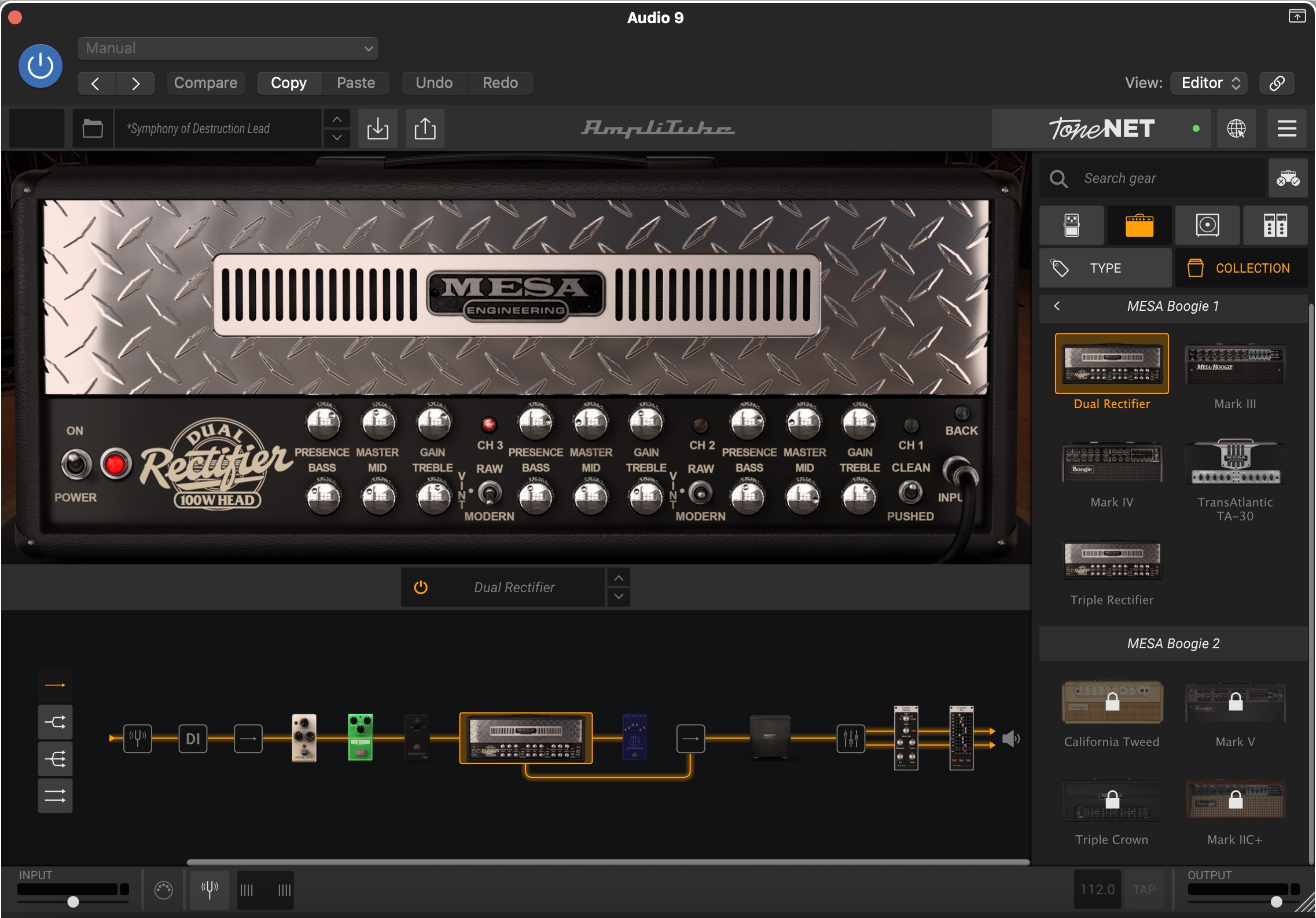Click the globe web icon

(x=1236, y=128)
